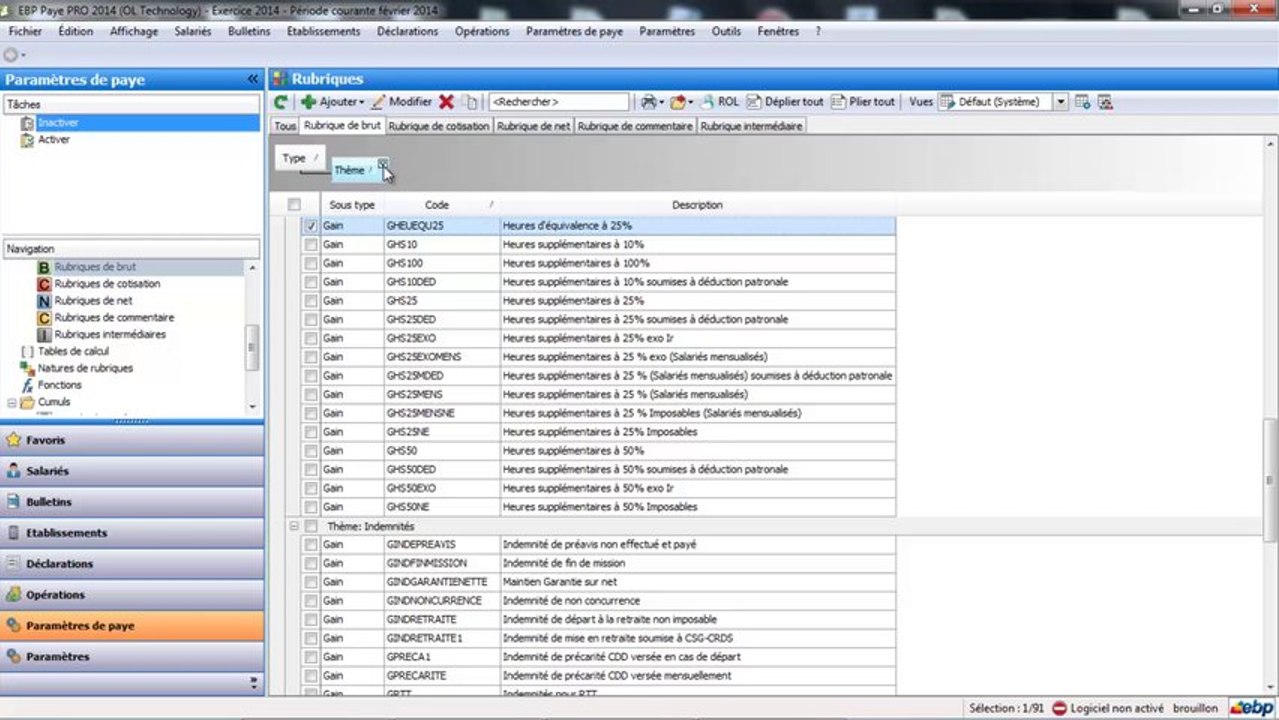This screenshot has width=1279, height=720.
Task: Collapse the Paramètres de paye panel chevron
Action: pyautogui.click(x=253, y=80)
